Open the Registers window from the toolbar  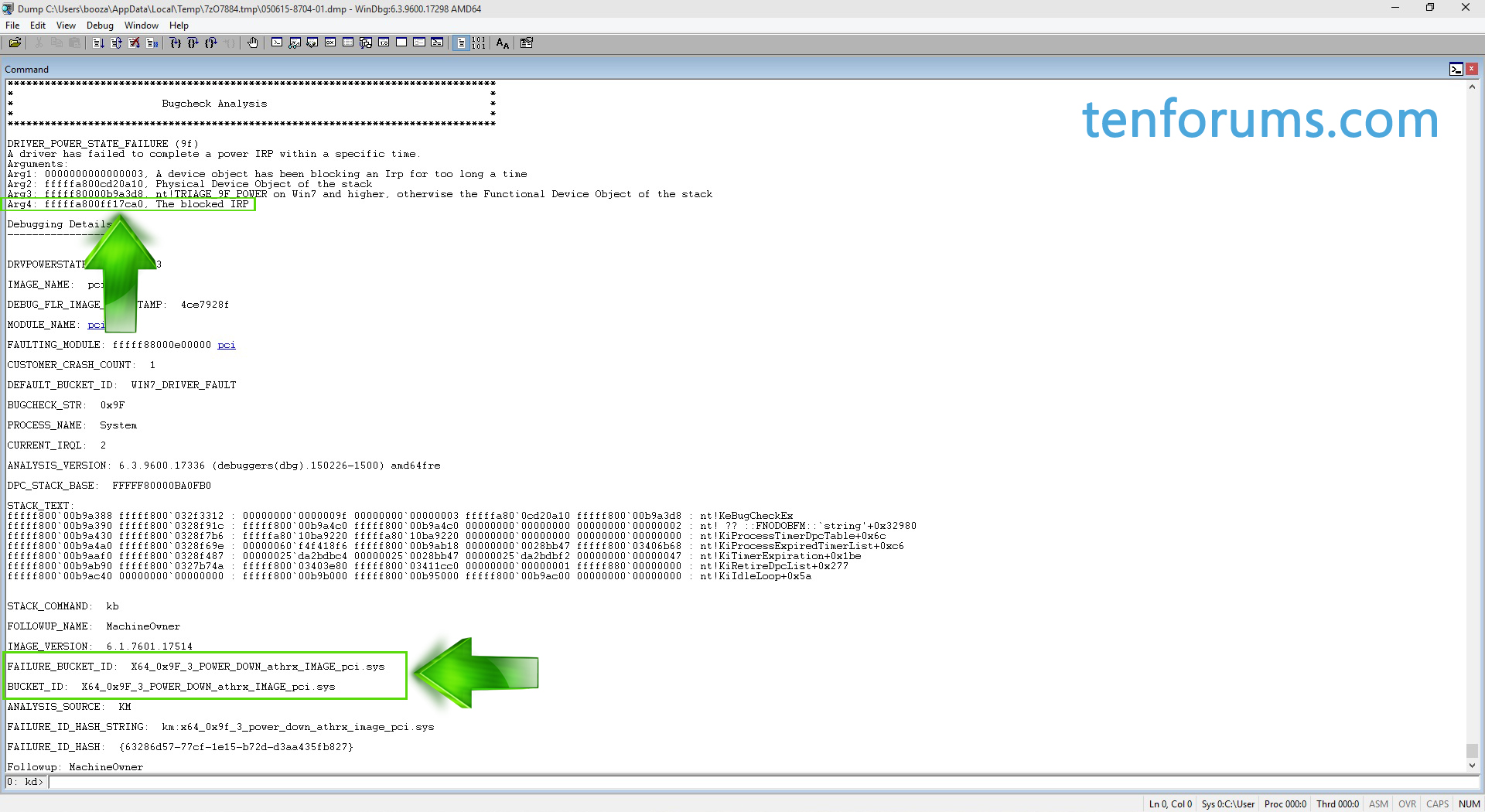click(x=329, y=43)
